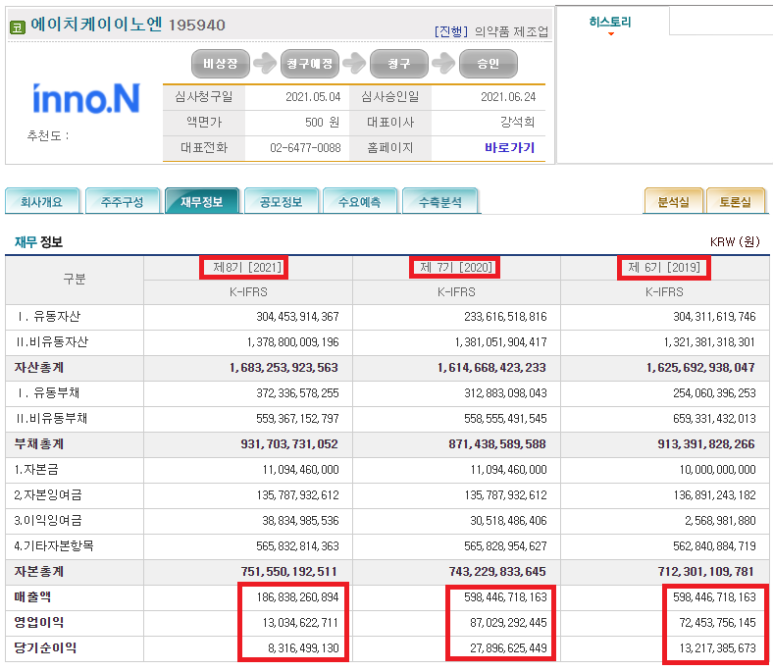Viewport: 773px width, 671px height.
Task: Open the 히스토리 tab
Action: (610, 22)
